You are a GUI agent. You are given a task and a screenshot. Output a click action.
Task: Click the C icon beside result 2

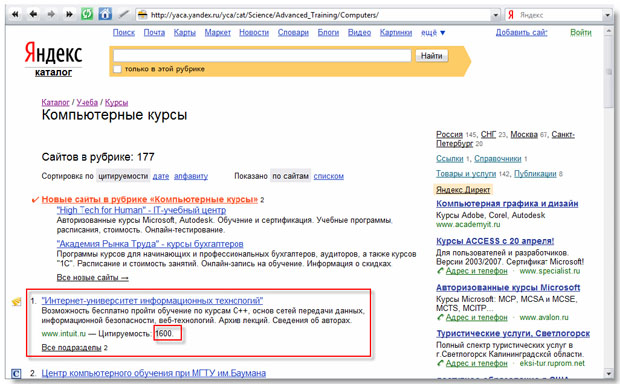pyautogui.click(x=16, y=373)
